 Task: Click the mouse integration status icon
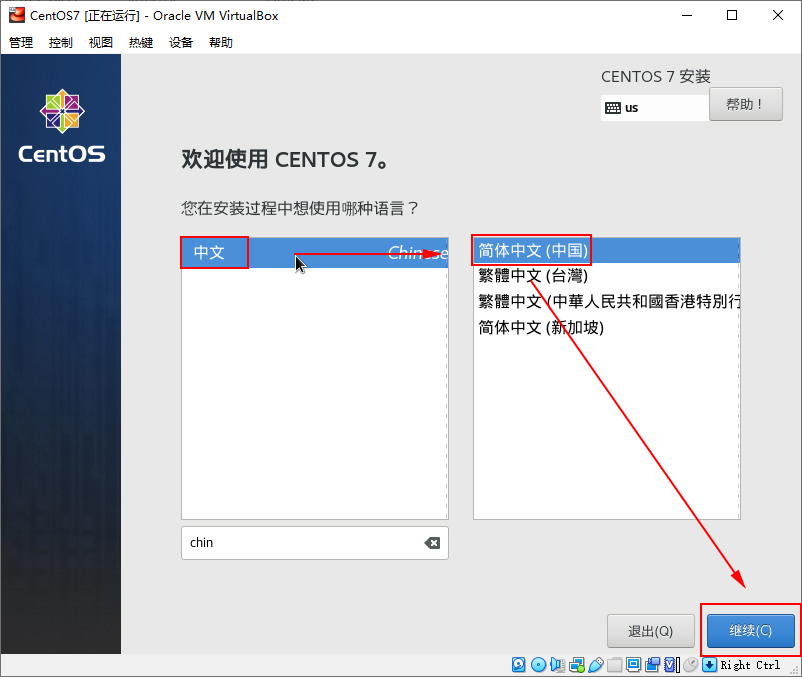click(693, 664)
